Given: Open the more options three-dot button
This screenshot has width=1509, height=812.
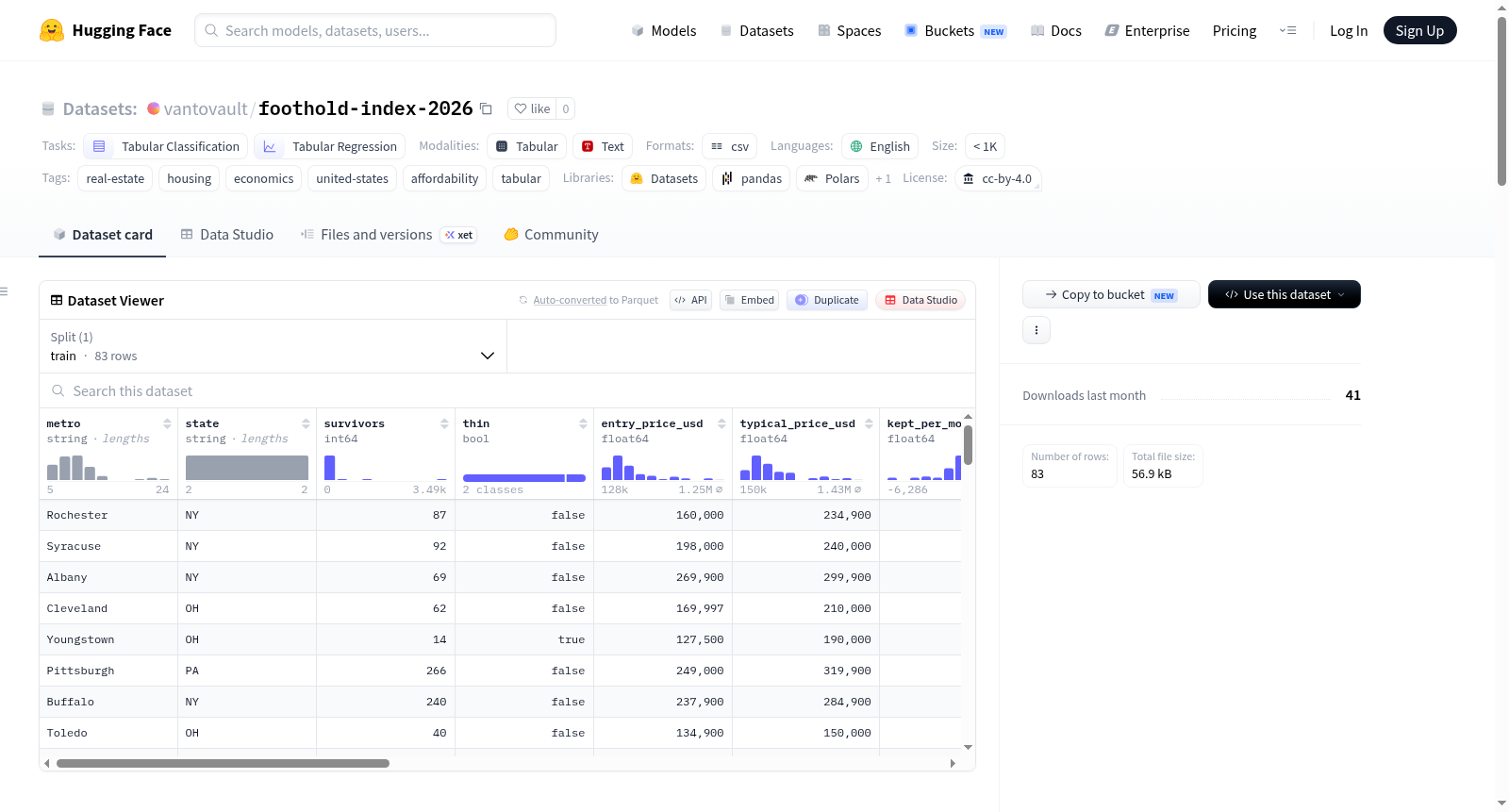Looking at the screenshot, I should point(1036,330).
